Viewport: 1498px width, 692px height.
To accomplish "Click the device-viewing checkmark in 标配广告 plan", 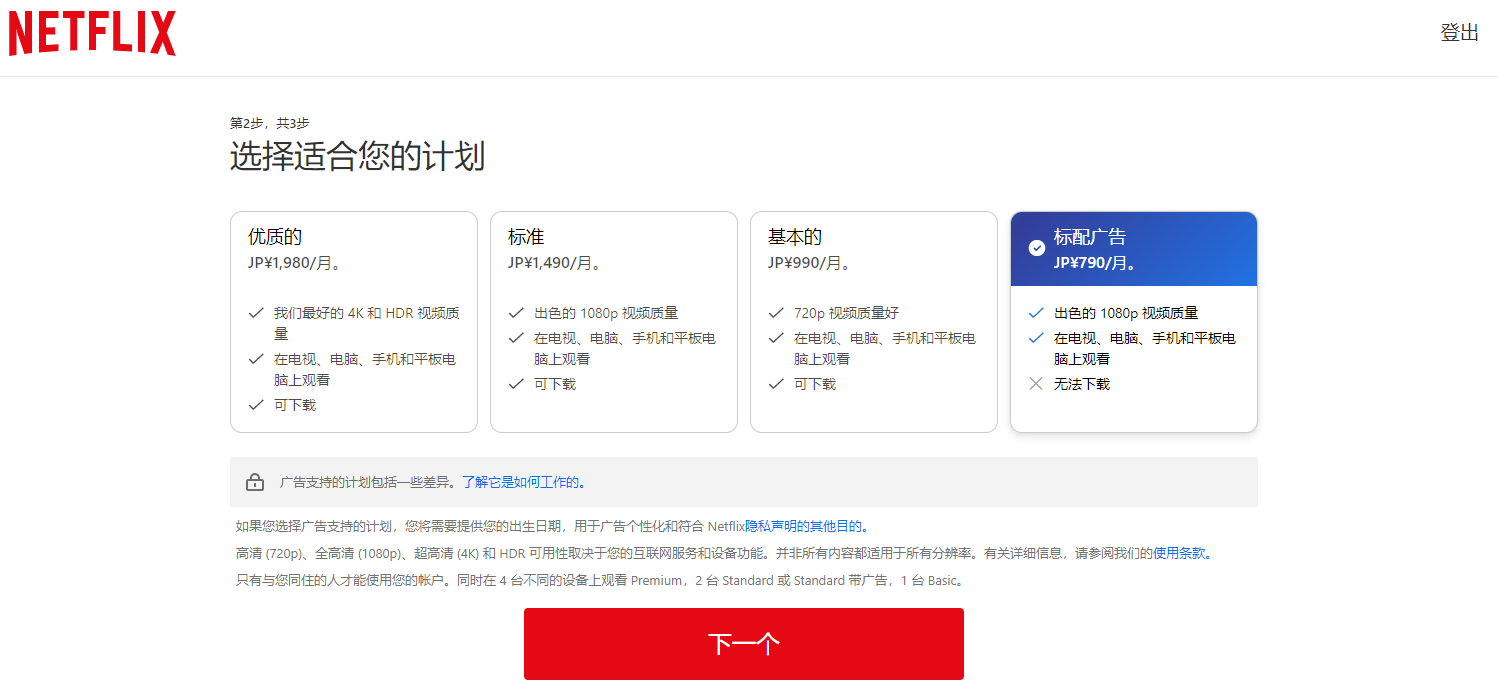I will [x=1036, y=338].
